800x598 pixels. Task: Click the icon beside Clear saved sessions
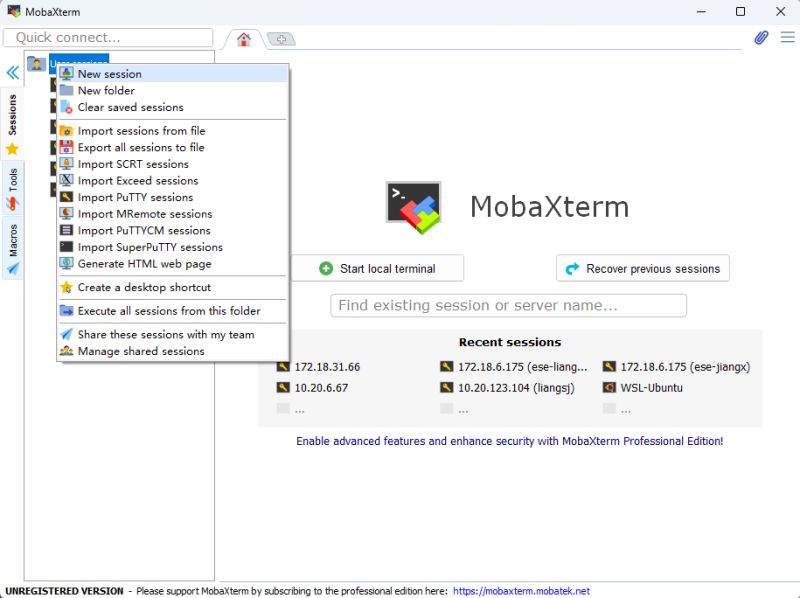[66, 107]
